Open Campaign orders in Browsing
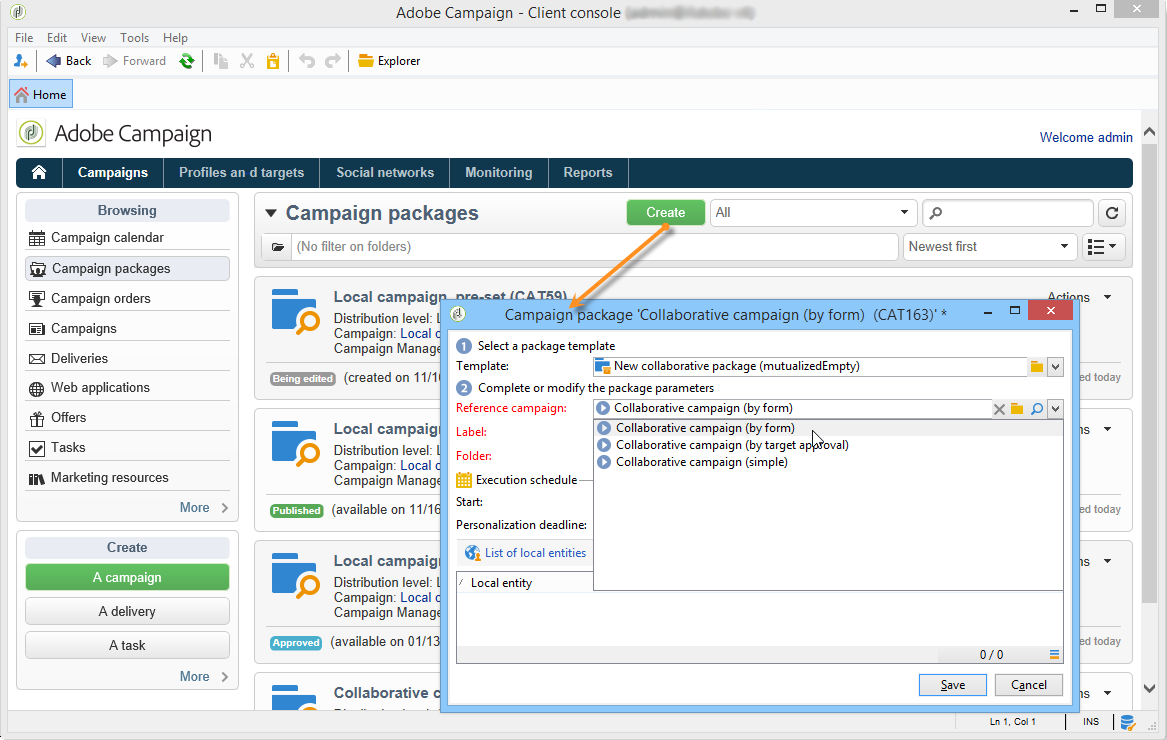Viewport: 1167px width, 740px height. click(127, 299)
